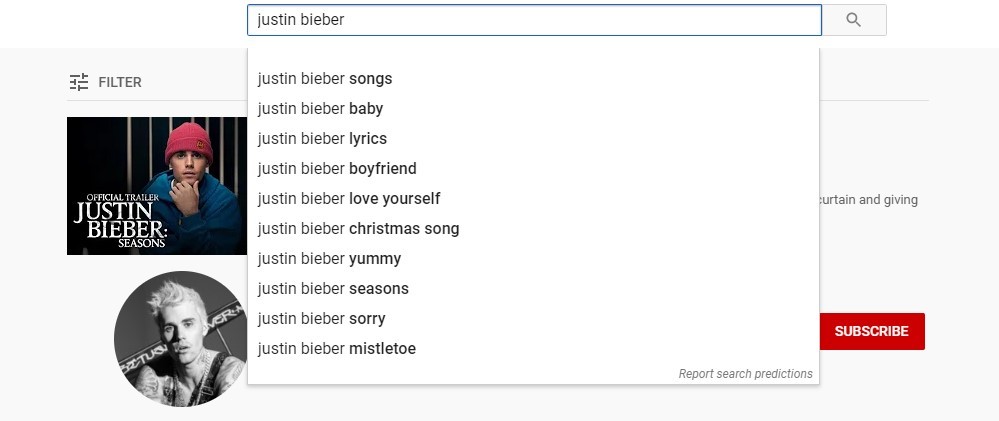Choose 'justin bieber lyrics' suggestion
999x421 pixels.
coord(533,139)
